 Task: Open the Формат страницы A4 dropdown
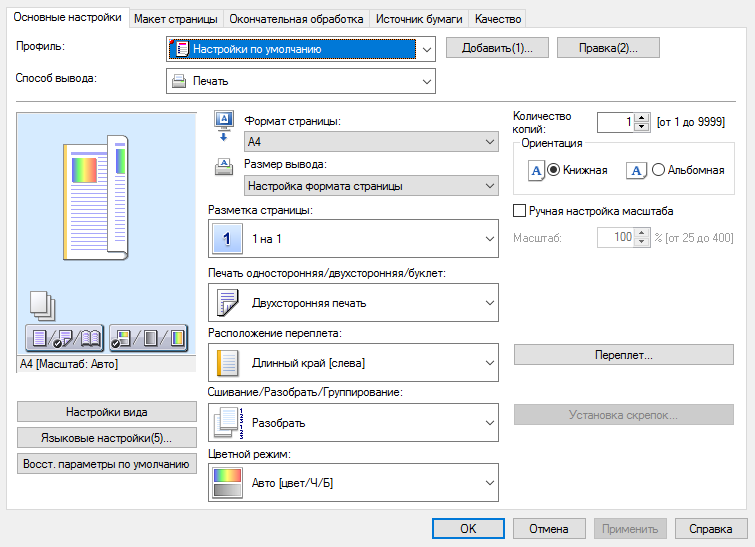click(x=371, y=142)
